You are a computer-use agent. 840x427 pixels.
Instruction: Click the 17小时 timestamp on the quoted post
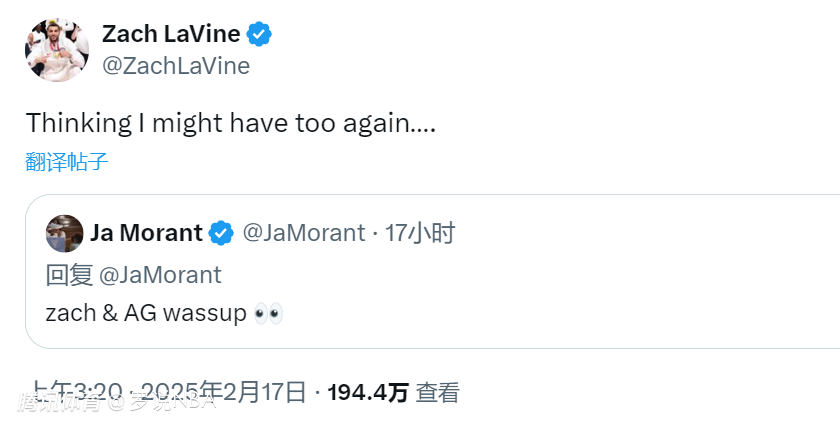point(420,233)
